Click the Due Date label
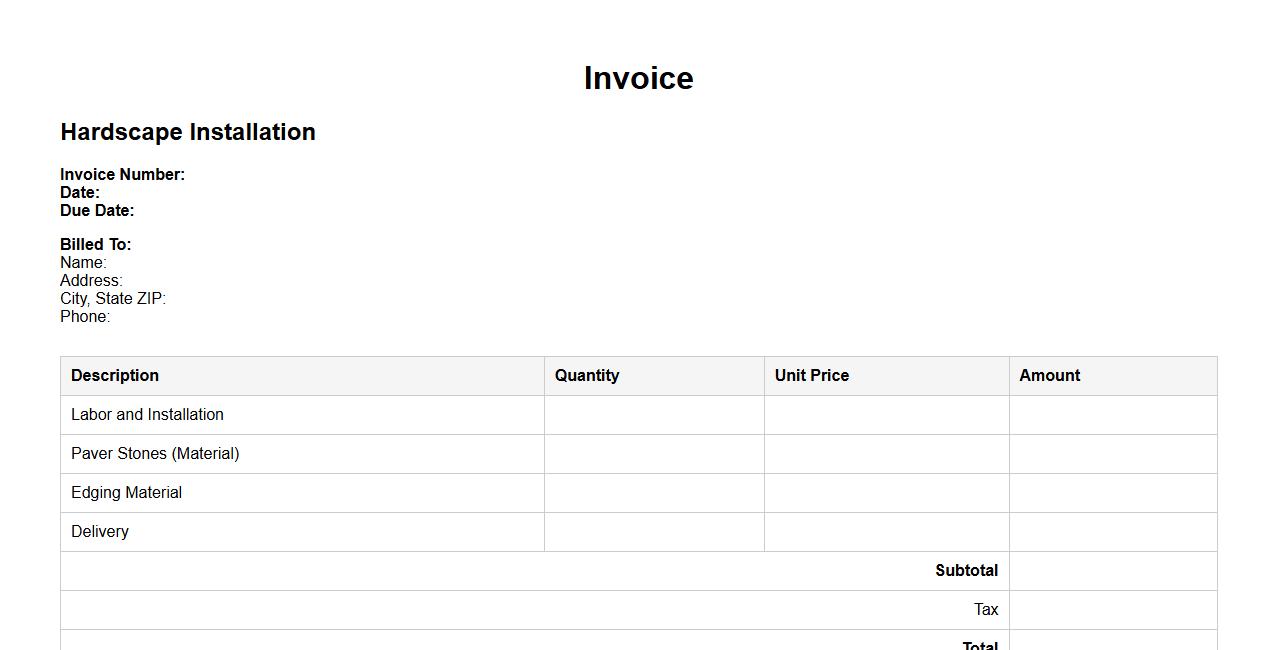This screenshot has height=650, width=1278. tap(97, 210)
